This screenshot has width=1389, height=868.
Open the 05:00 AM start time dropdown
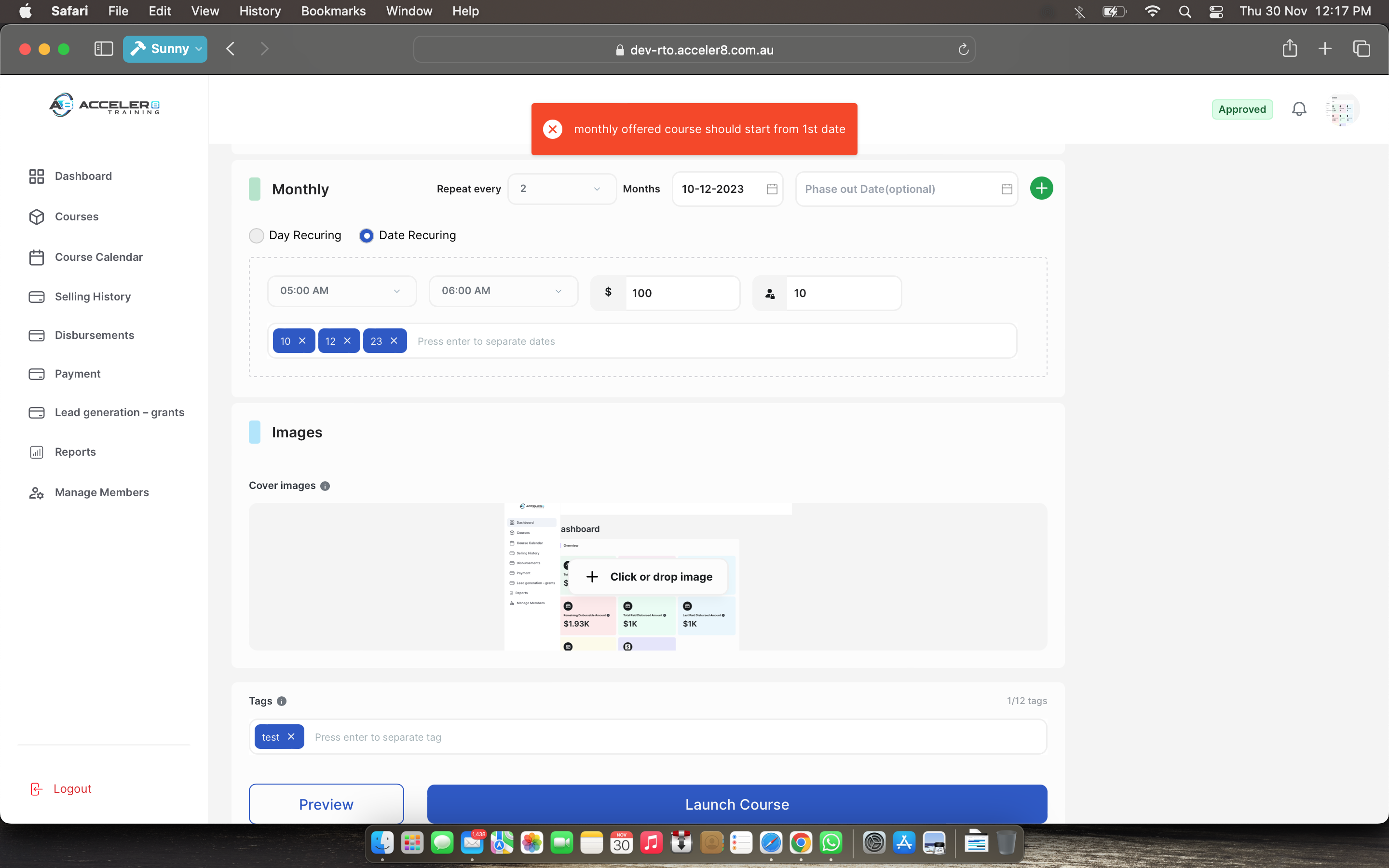point(341,291)
